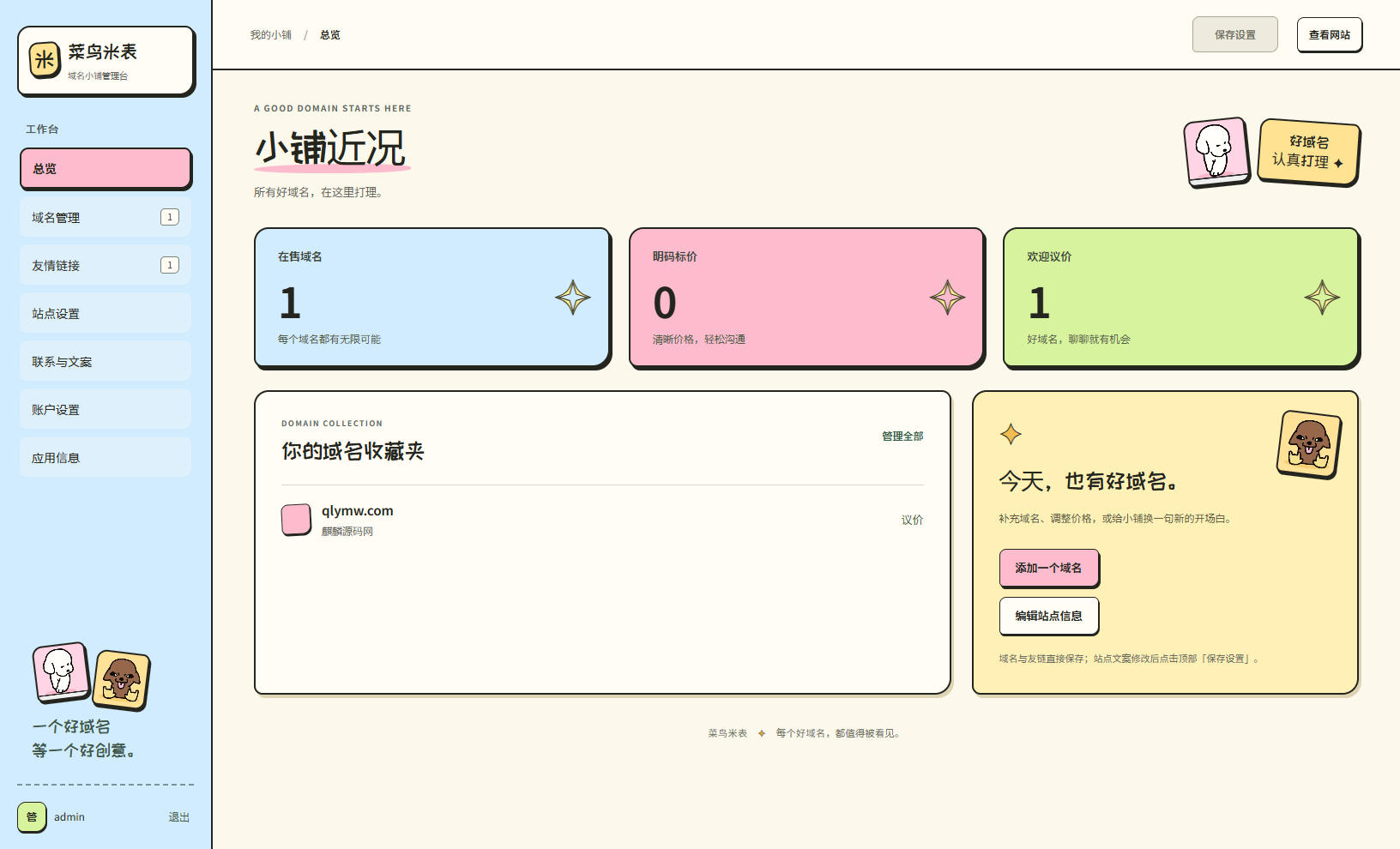The height and width of the screenshot is (849, 1400).
Task: Click the 议价 label on qlymw.com row
Action: tap(912, 520)
